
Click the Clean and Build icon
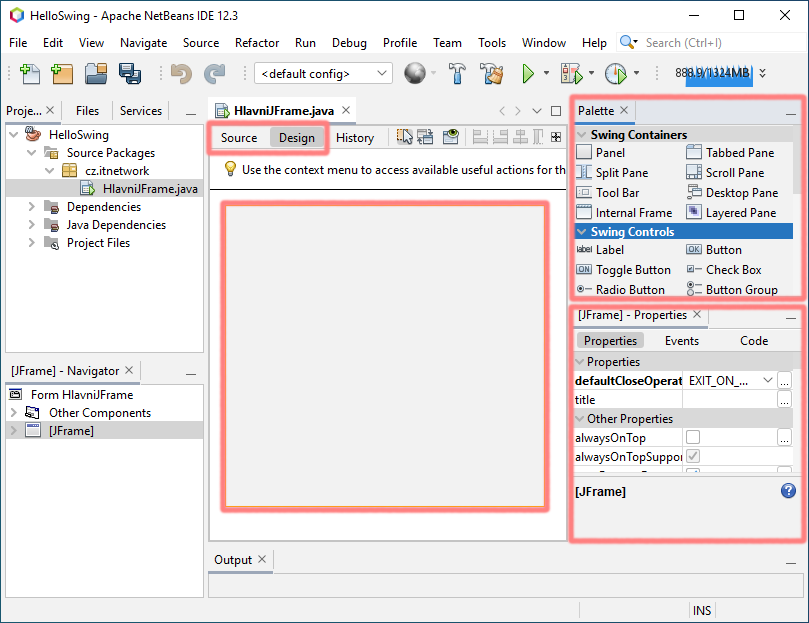coord(491,73)
